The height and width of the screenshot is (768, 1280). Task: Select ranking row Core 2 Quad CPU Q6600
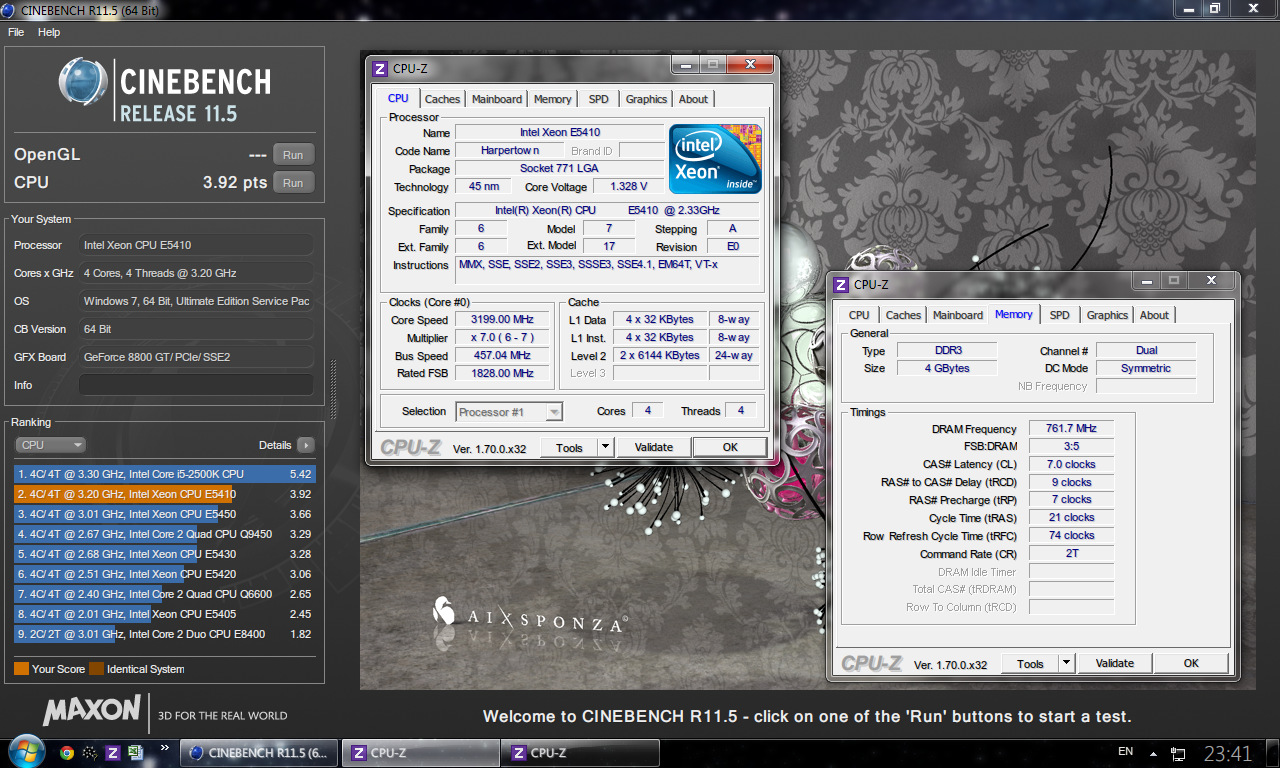(x=164, y=594)
